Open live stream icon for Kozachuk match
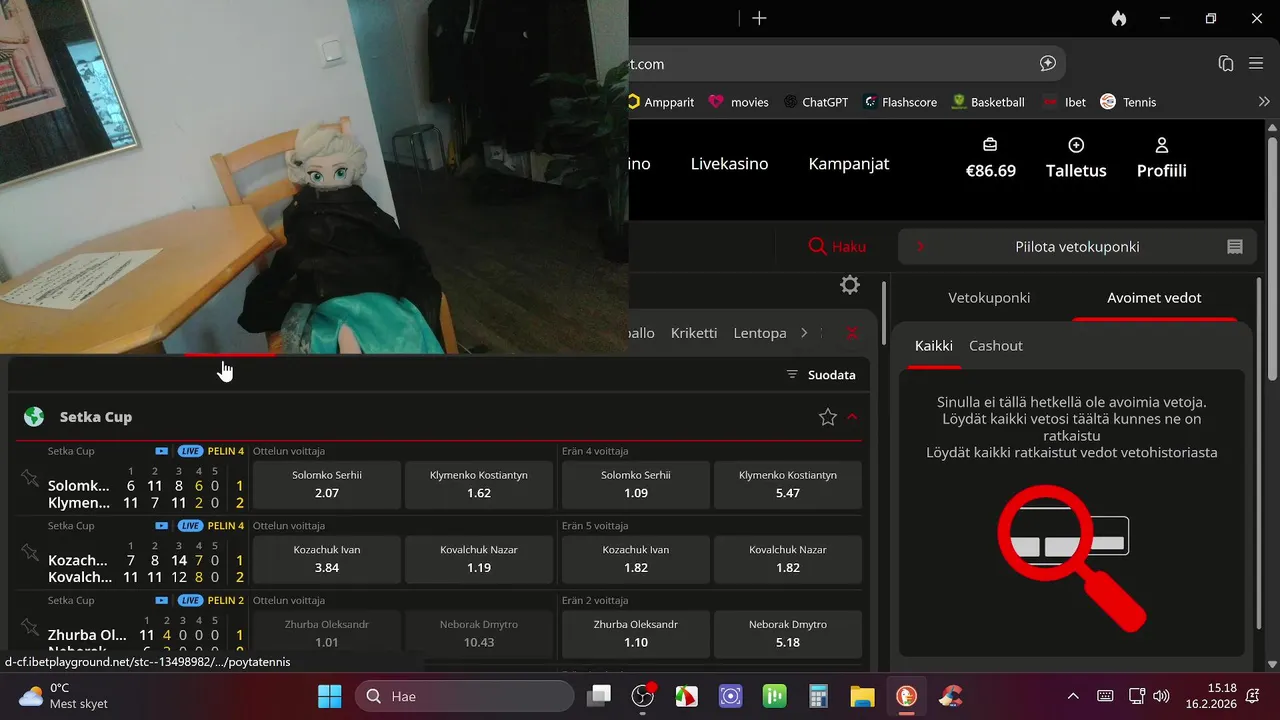Image resolution: width=1280 pixels, height=720 pixels. [162, 526]
